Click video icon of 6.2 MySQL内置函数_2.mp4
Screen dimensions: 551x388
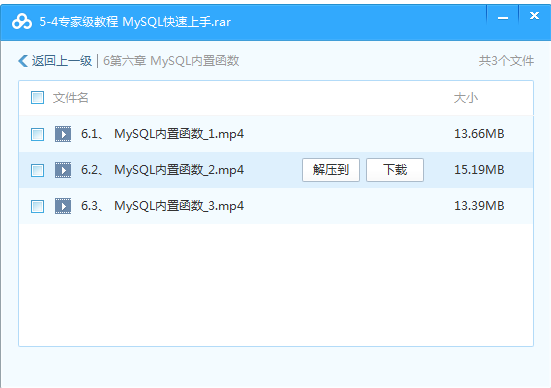[63, 170]
